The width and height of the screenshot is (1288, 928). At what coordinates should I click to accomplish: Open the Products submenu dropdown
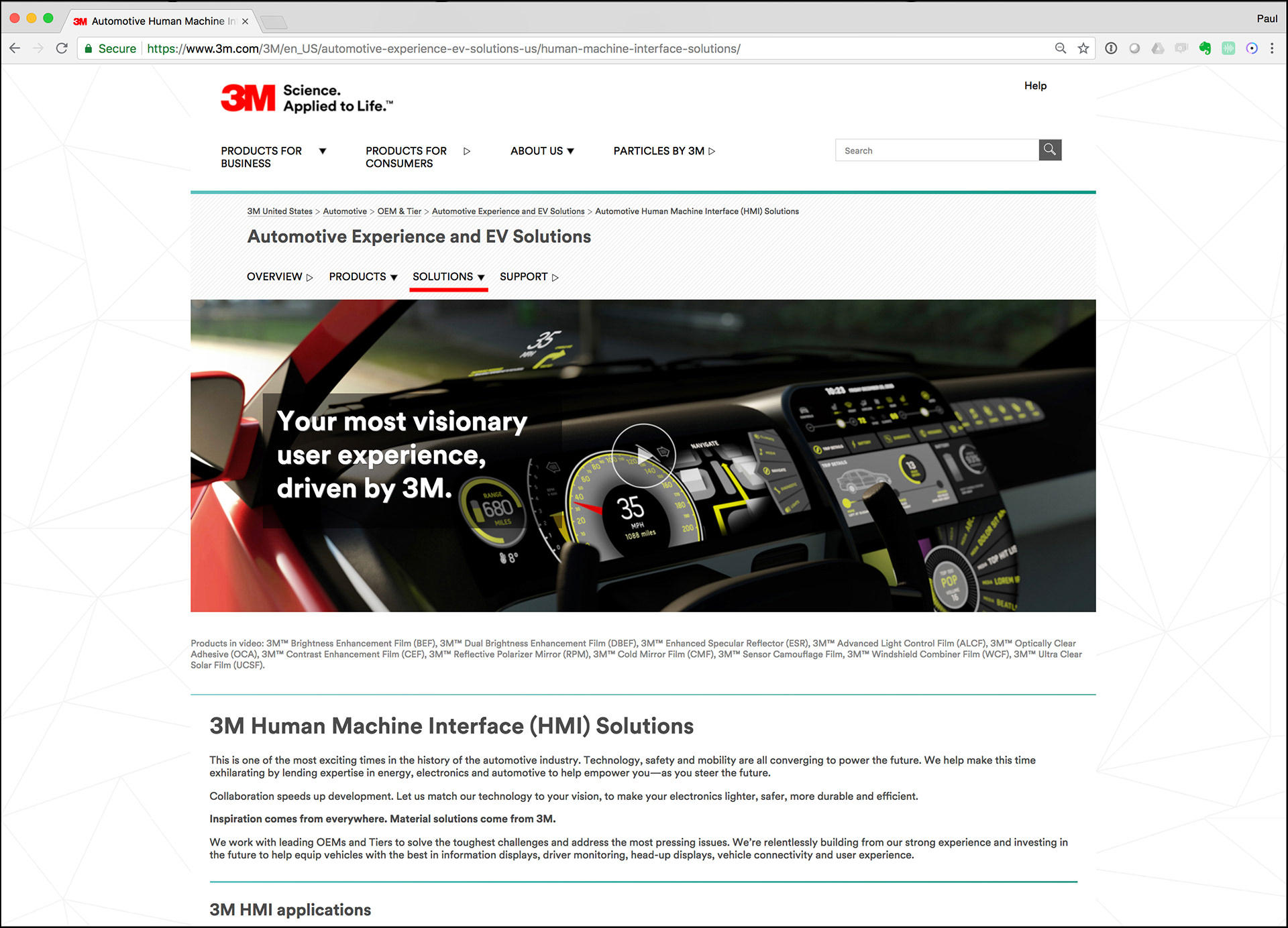pyautogui.click(x=363, y=276)
